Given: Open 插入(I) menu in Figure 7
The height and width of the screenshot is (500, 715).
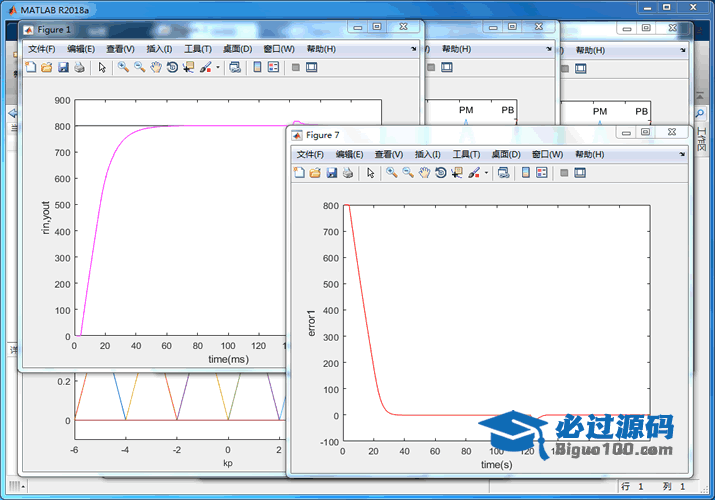Looking at the screenshot, I should [x=427, y=155].
